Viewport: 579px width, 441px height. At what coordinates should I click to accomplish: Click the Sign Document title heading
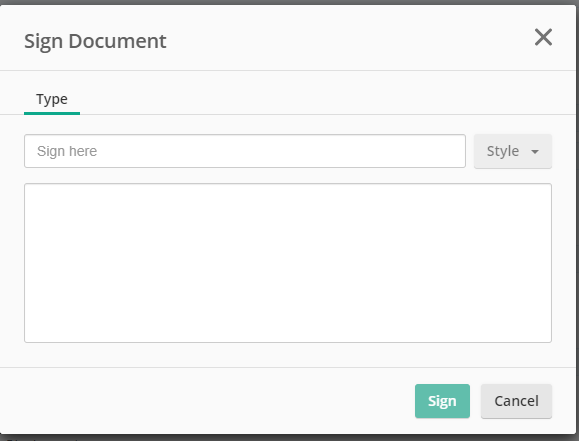[95, 41]
